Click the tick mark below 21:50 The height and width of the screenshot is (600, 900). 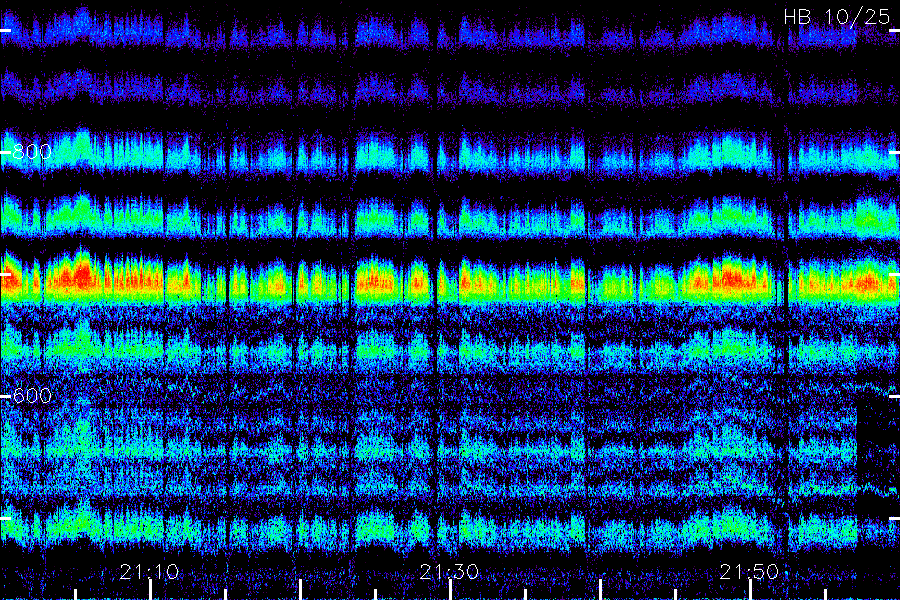[x=751, y=590]
